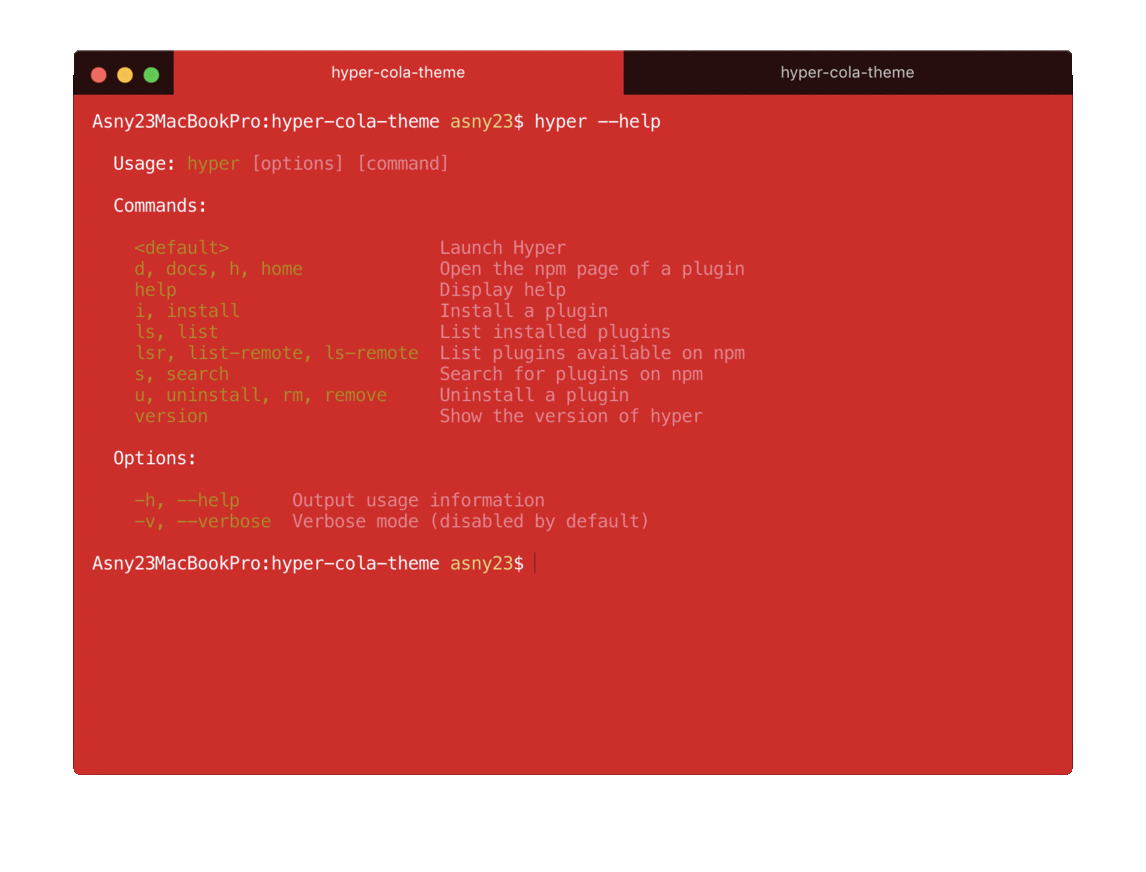1146x872 pixels.
Task: Click the 'ls, list' command
Action: point(176,332)
